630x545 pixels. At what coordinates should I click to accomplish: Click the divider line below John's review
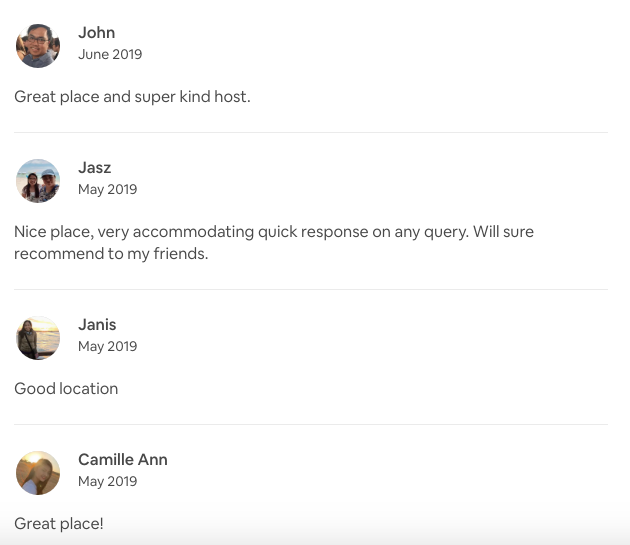(310, 132)
